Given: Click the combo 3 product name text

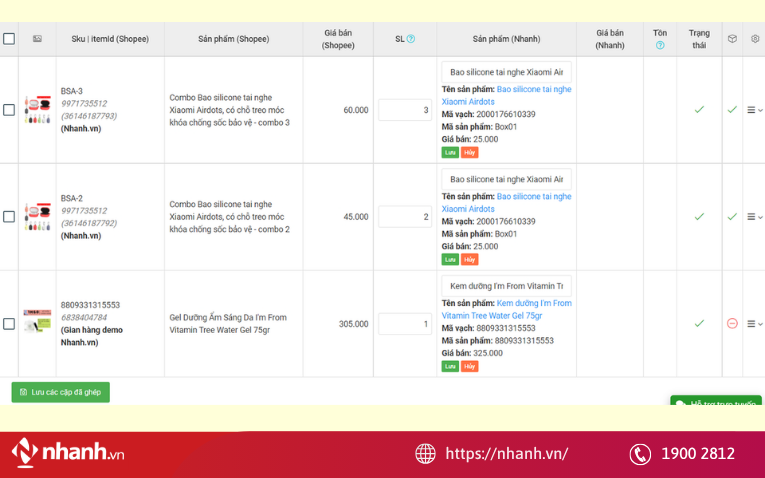Looking at the screenshot, I should click(x=229, y=110).
